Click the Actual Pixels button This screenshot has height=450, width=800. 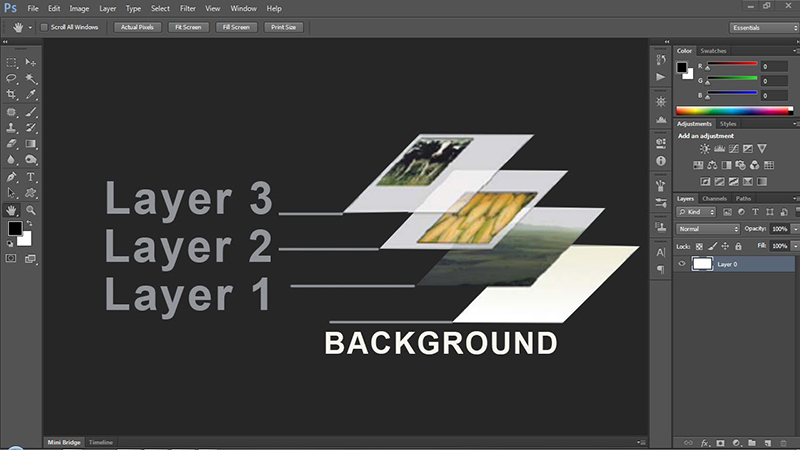(x=137, y=27)
